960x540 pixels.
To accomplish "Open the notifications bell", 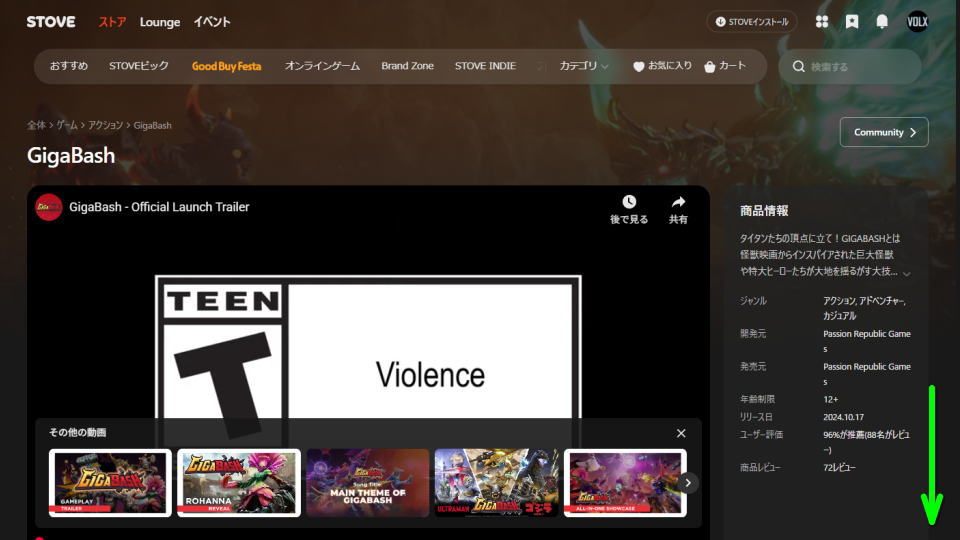I will click(883, 22).
